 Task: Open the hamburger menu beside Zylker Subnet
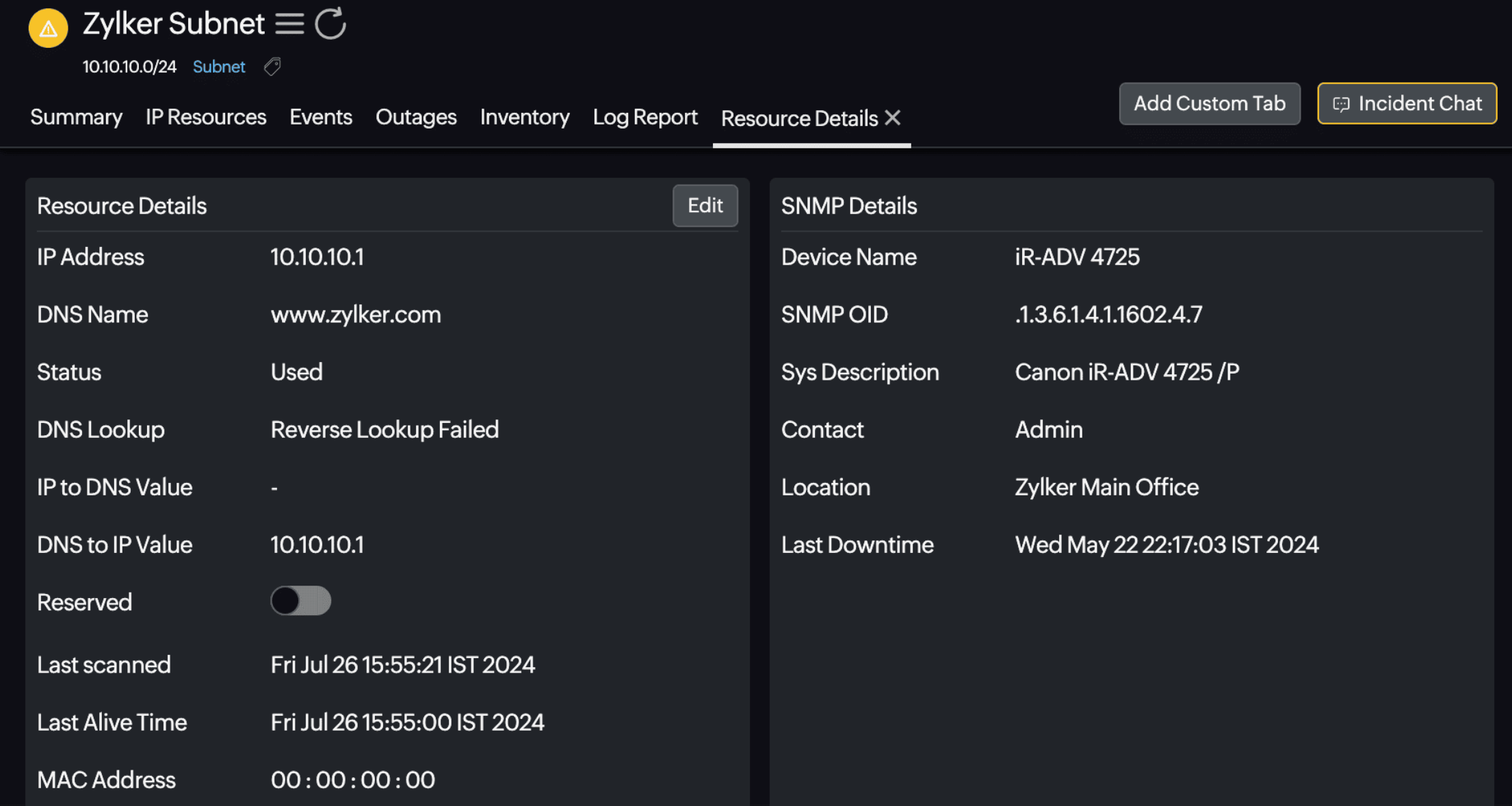coord(289,24)
